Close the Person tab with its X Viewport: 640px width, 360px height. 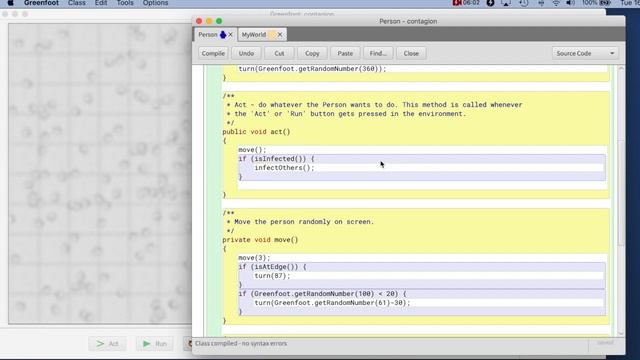click(x=231, y=35)
